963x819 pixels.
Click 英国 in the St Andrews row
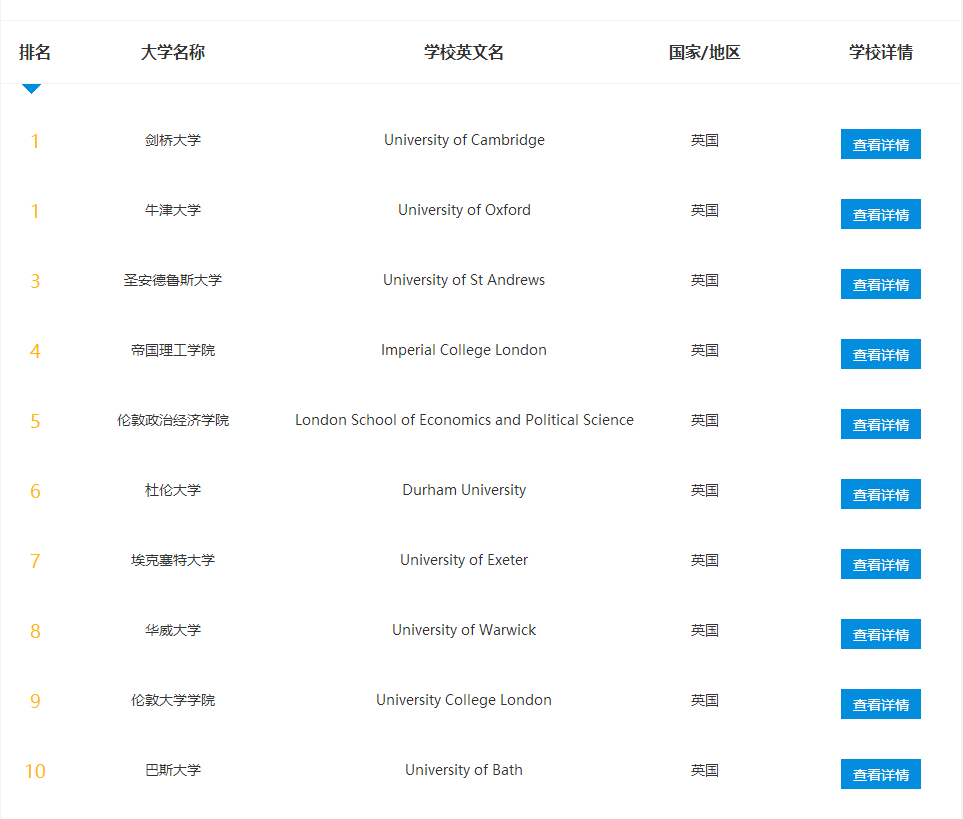click(704, 281)
